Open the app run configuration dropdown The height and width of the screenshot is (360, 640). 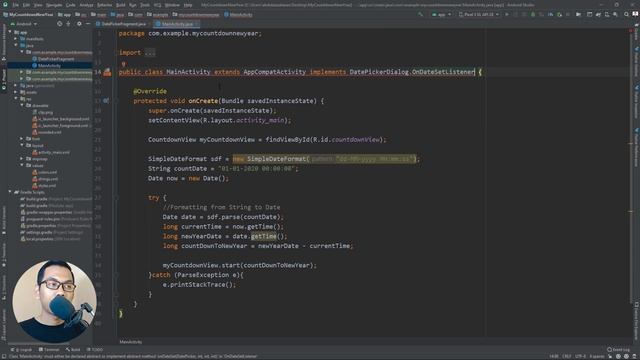click(442, 15)
